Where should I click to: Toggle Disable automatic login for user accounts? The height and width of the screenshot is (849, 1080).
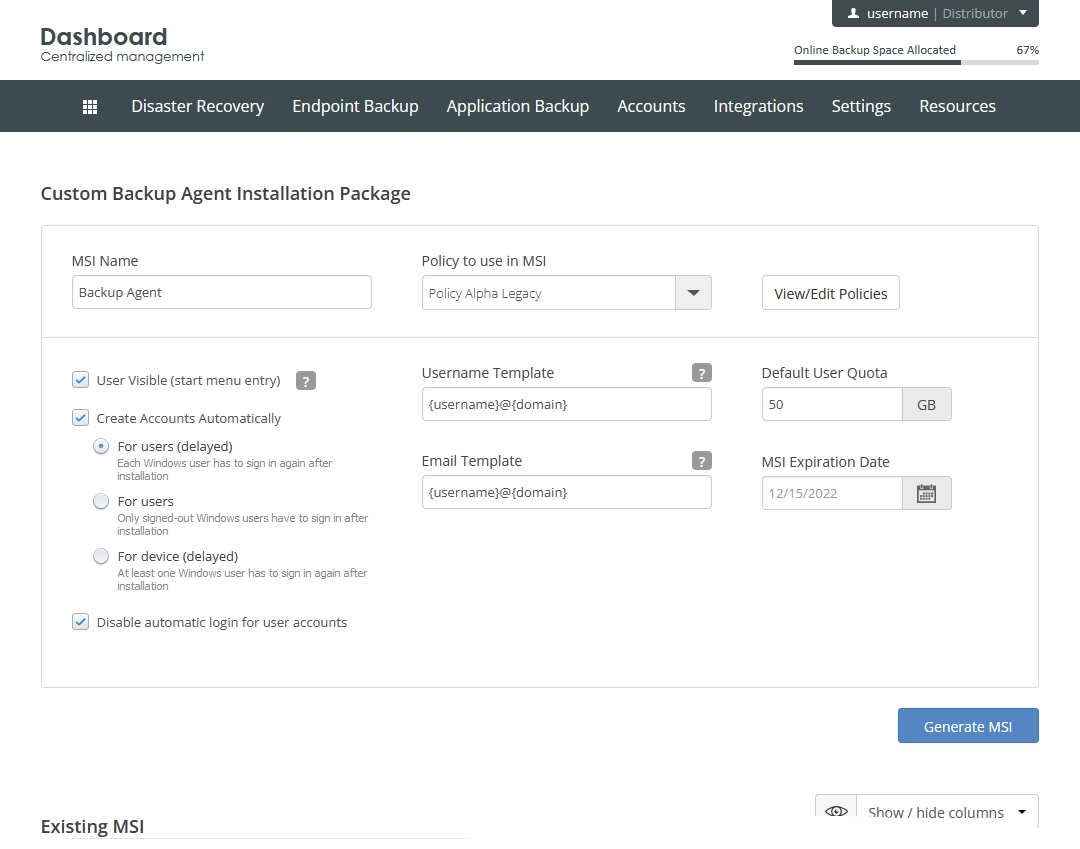pos(81,622)
